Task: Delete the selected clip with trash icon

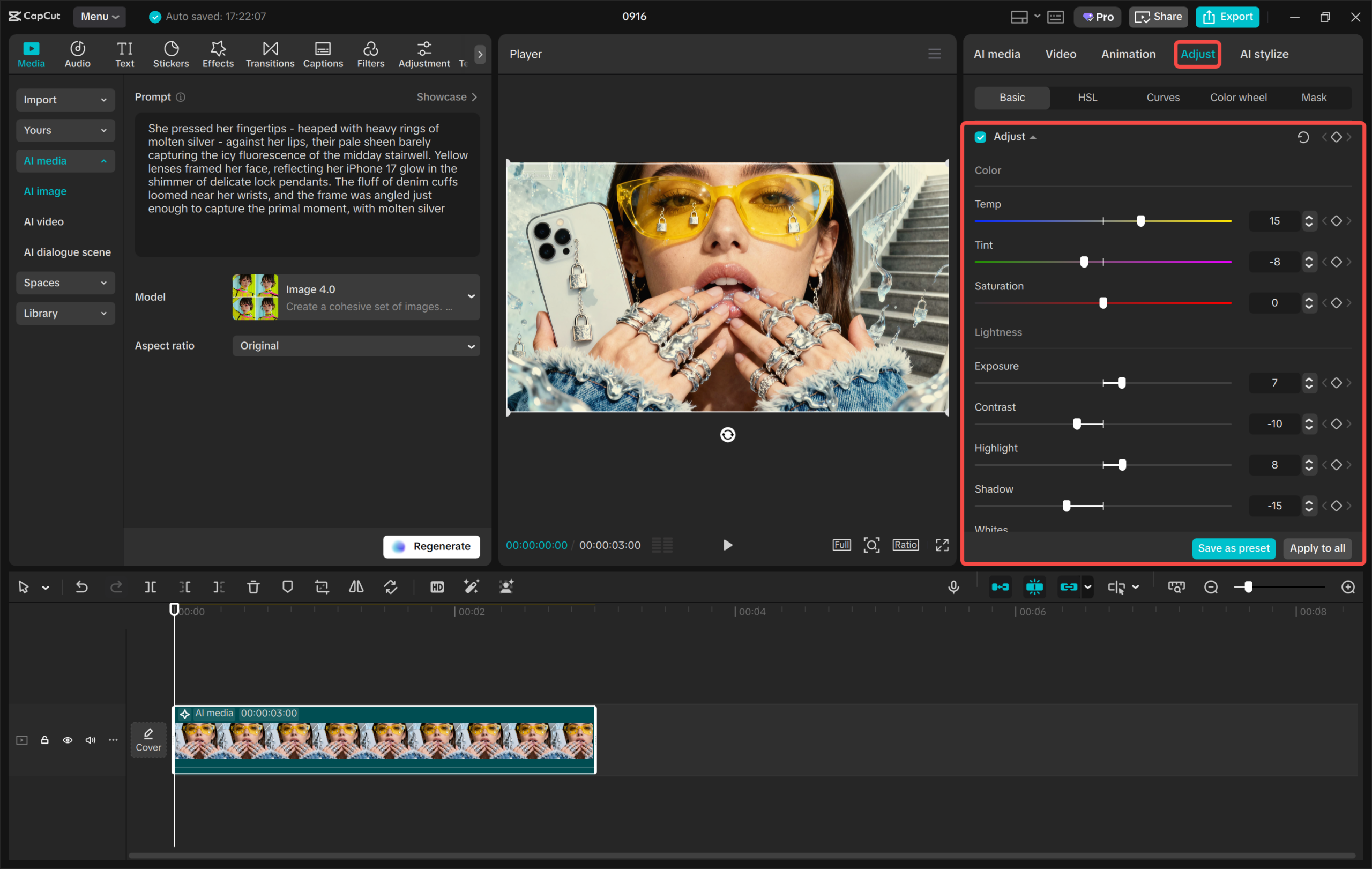Action: [x=253, y=587]
